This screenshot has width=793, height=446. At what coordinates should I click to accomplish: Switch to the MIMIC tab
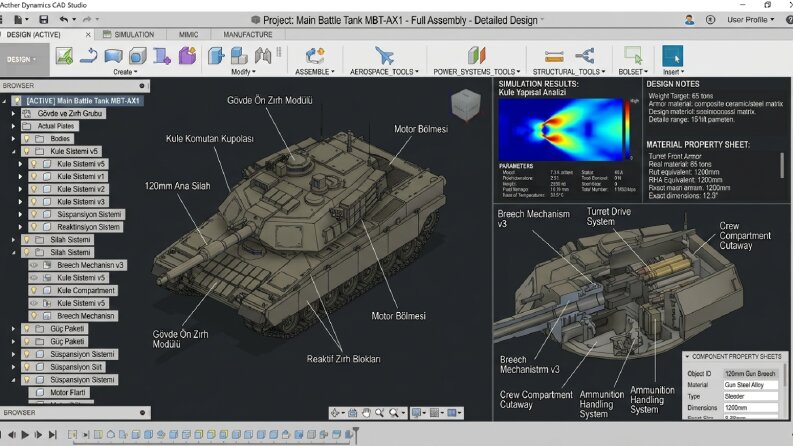(189, 34)
